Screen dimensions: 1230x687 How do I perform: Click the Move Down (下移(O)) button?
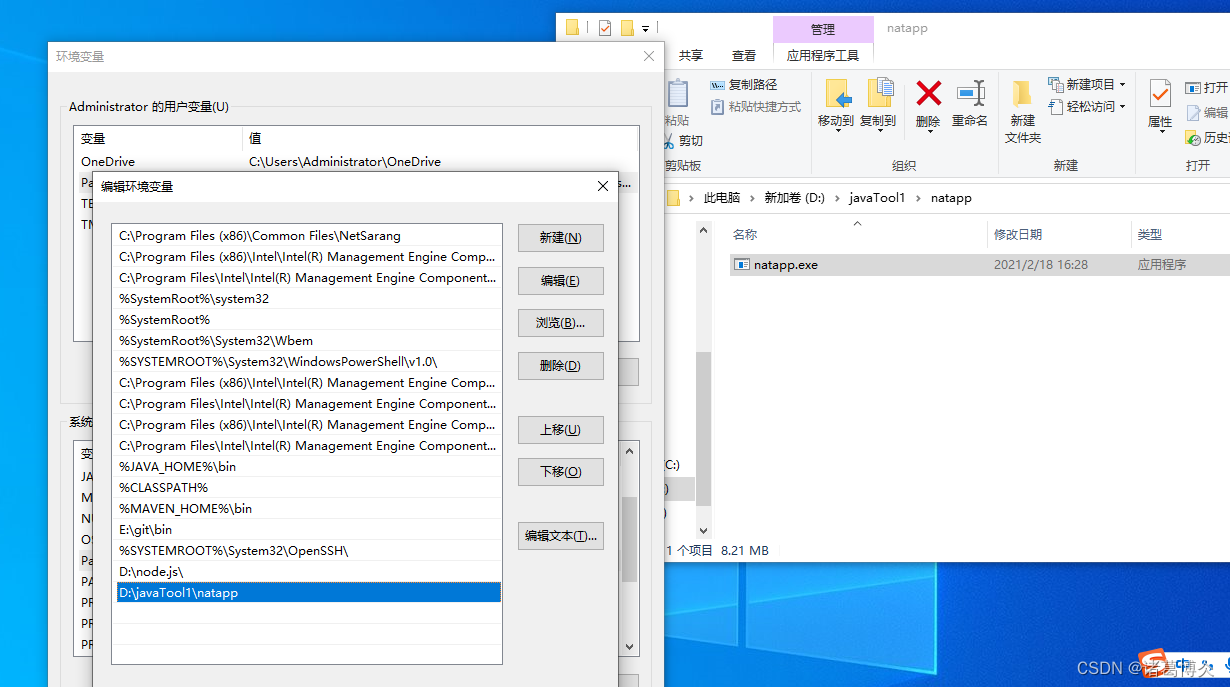coord(560,472)
